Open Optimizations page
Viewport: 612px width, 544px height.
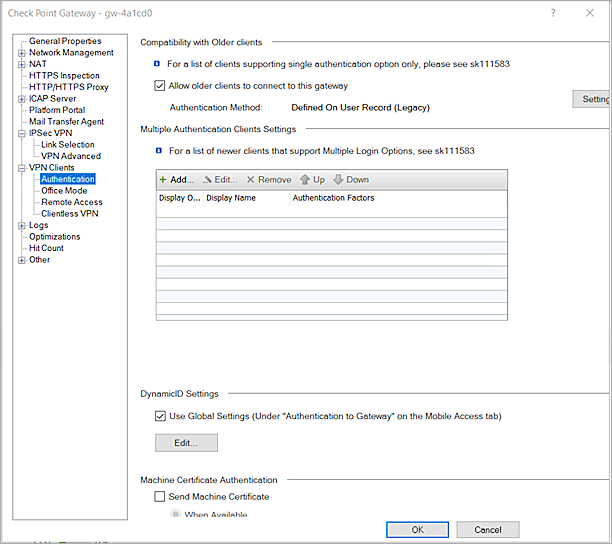tap(55, 236)
